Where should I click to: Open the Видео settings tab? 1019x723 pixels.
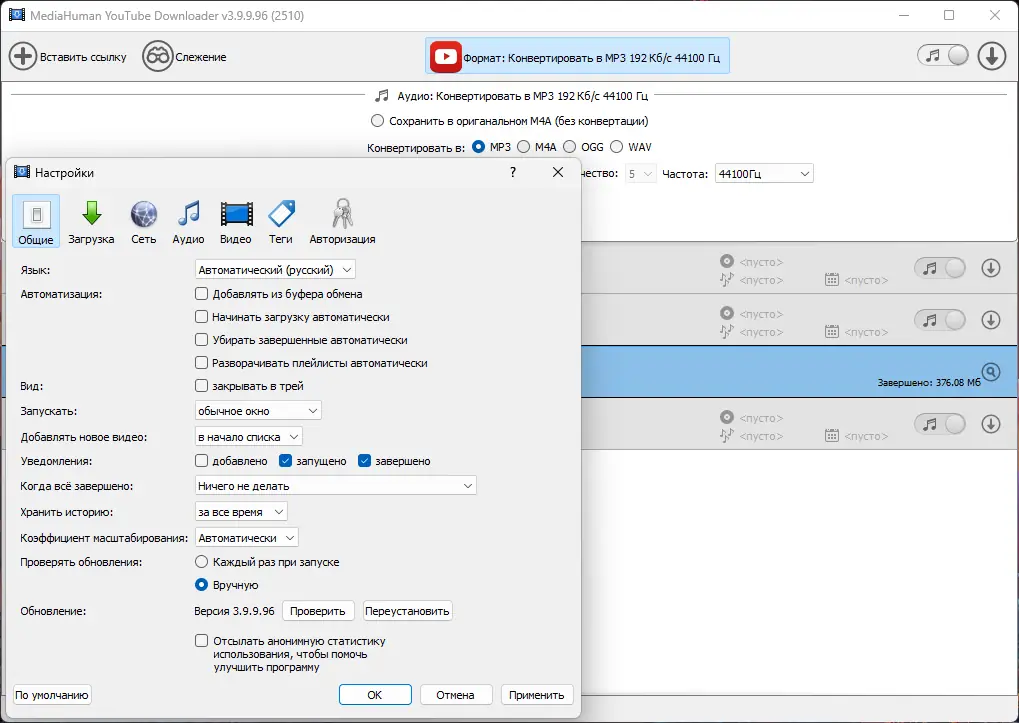point(235,221)
